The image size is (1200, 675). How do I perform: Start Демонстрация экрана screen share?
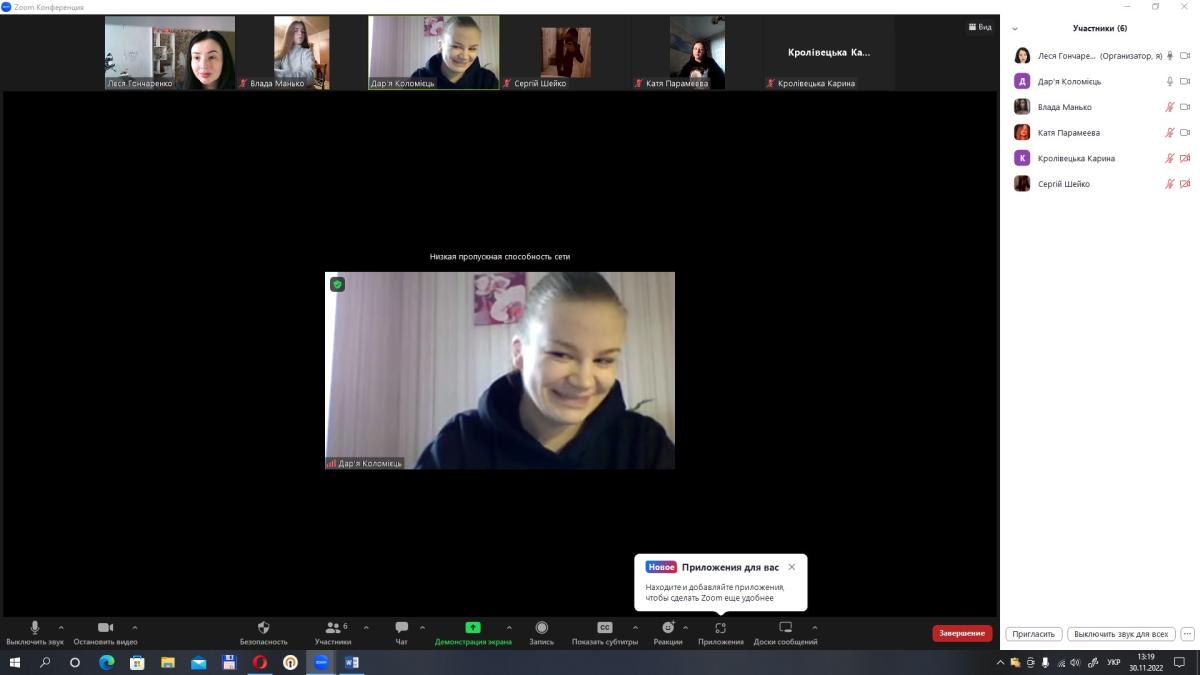click(x=473, y=628)
